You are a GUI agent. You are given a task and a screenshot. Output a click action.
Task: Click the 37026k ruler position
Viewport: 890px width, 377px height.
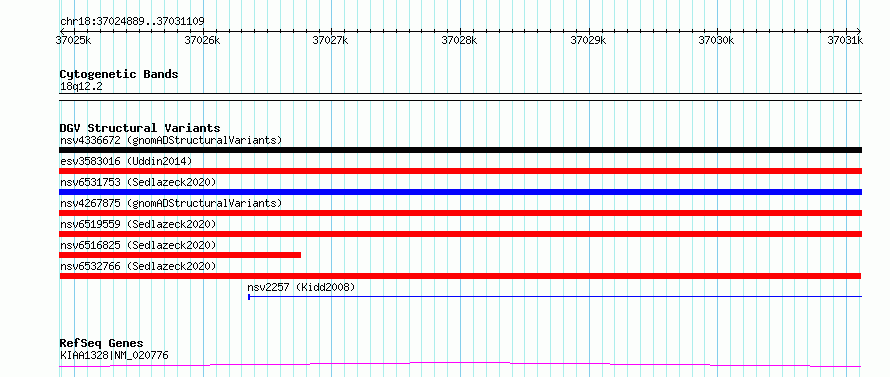pos(203,40)
